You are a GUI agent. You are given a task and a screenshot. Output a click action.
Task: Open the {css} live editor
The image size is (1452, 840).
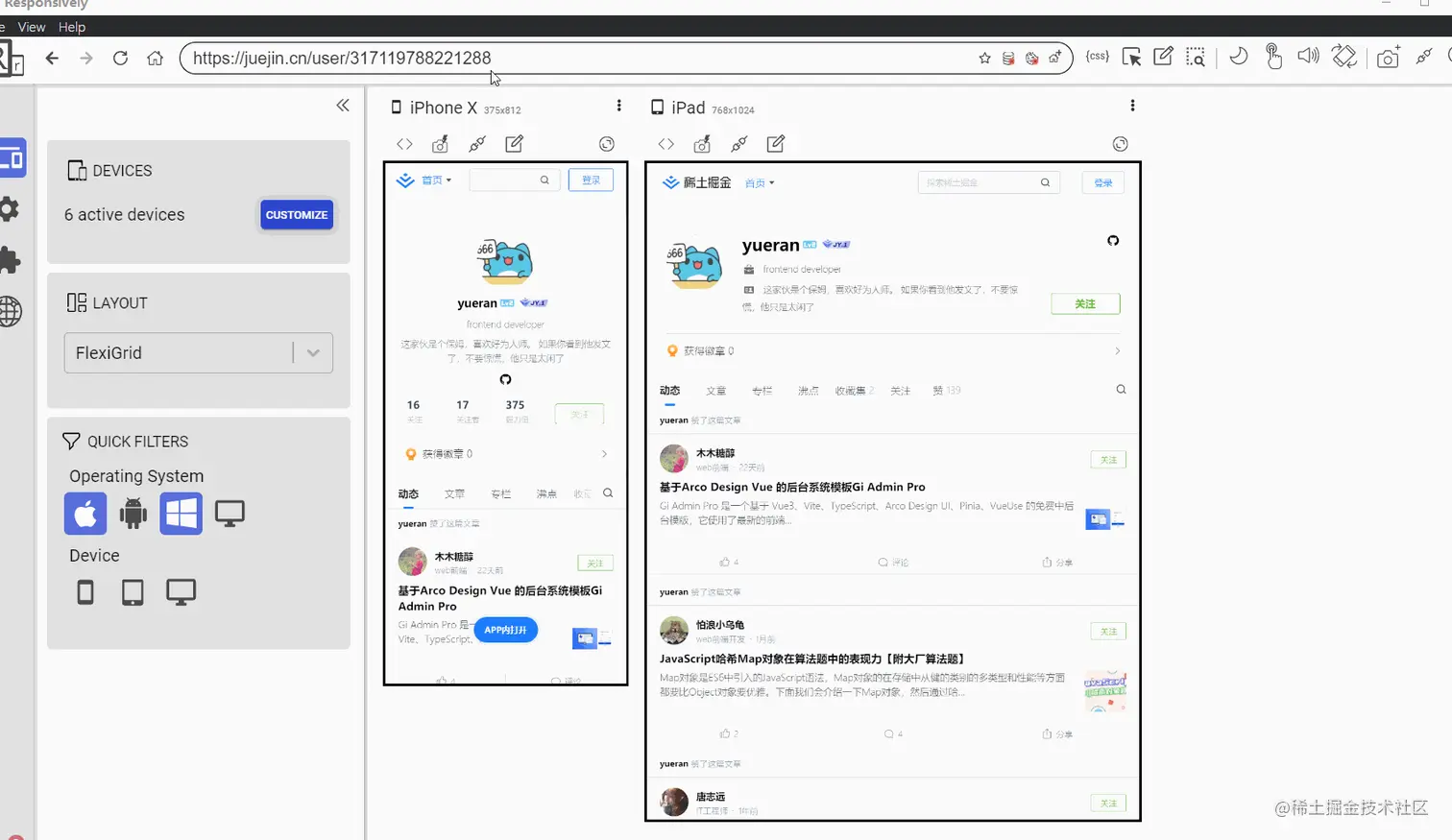pyautogui.click(x=1098, y=57)
